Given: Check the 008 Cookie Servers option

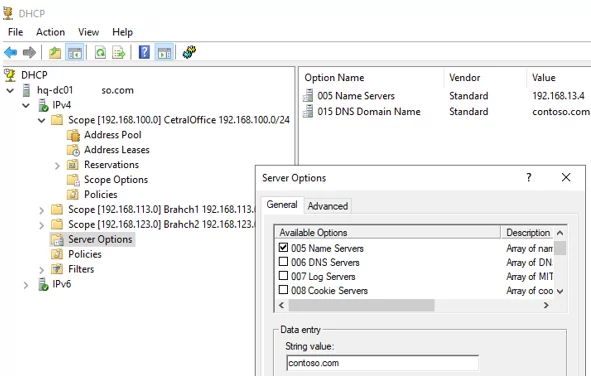Looking at the screenshot, I should 283,290.
